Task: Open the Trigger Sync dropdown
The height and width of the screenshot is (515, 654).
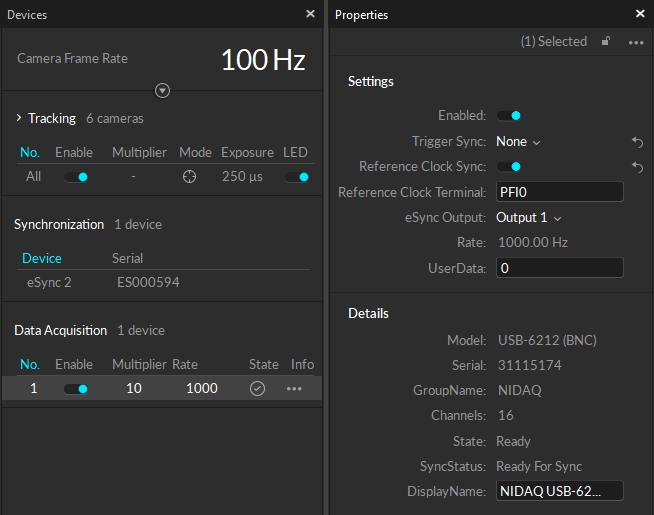Action: (518, 142)
